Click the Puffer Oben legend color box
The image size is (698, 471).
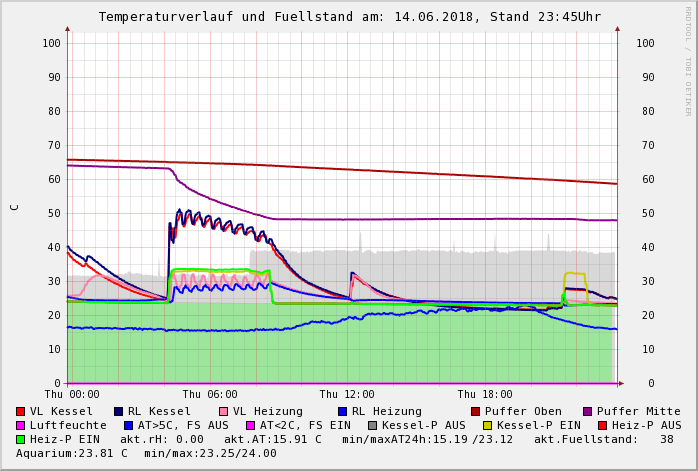[x=476, y=411]
